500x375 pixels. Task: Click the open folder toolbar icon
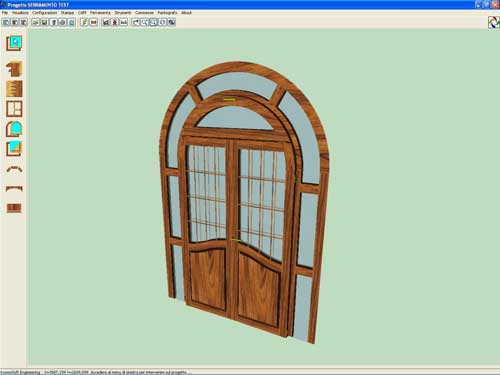[x=36, y=22]
